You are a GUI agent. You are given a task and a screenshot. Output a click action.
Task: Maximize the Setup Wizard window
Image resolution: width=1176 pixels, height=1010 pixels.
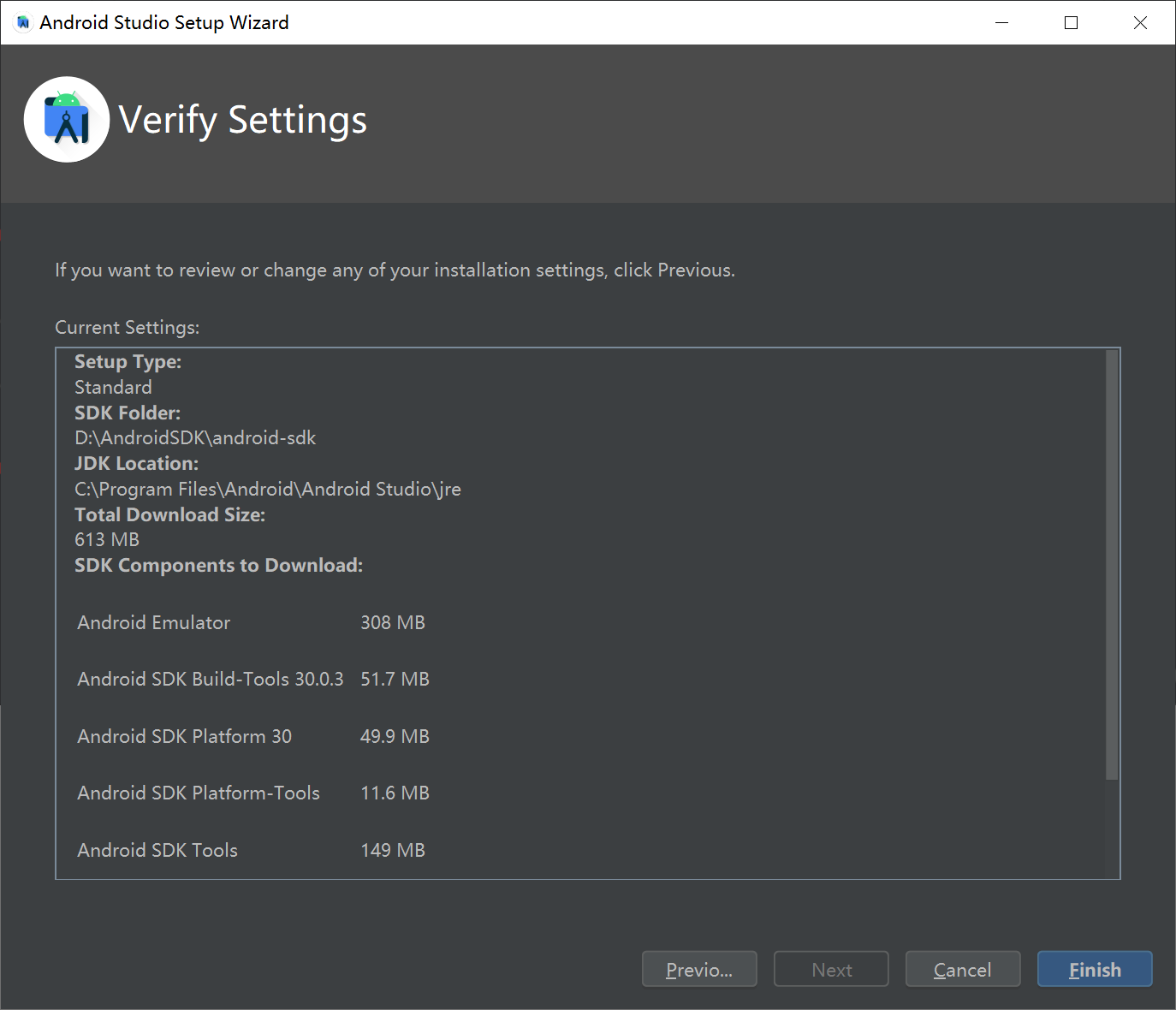coord(1071,22)
